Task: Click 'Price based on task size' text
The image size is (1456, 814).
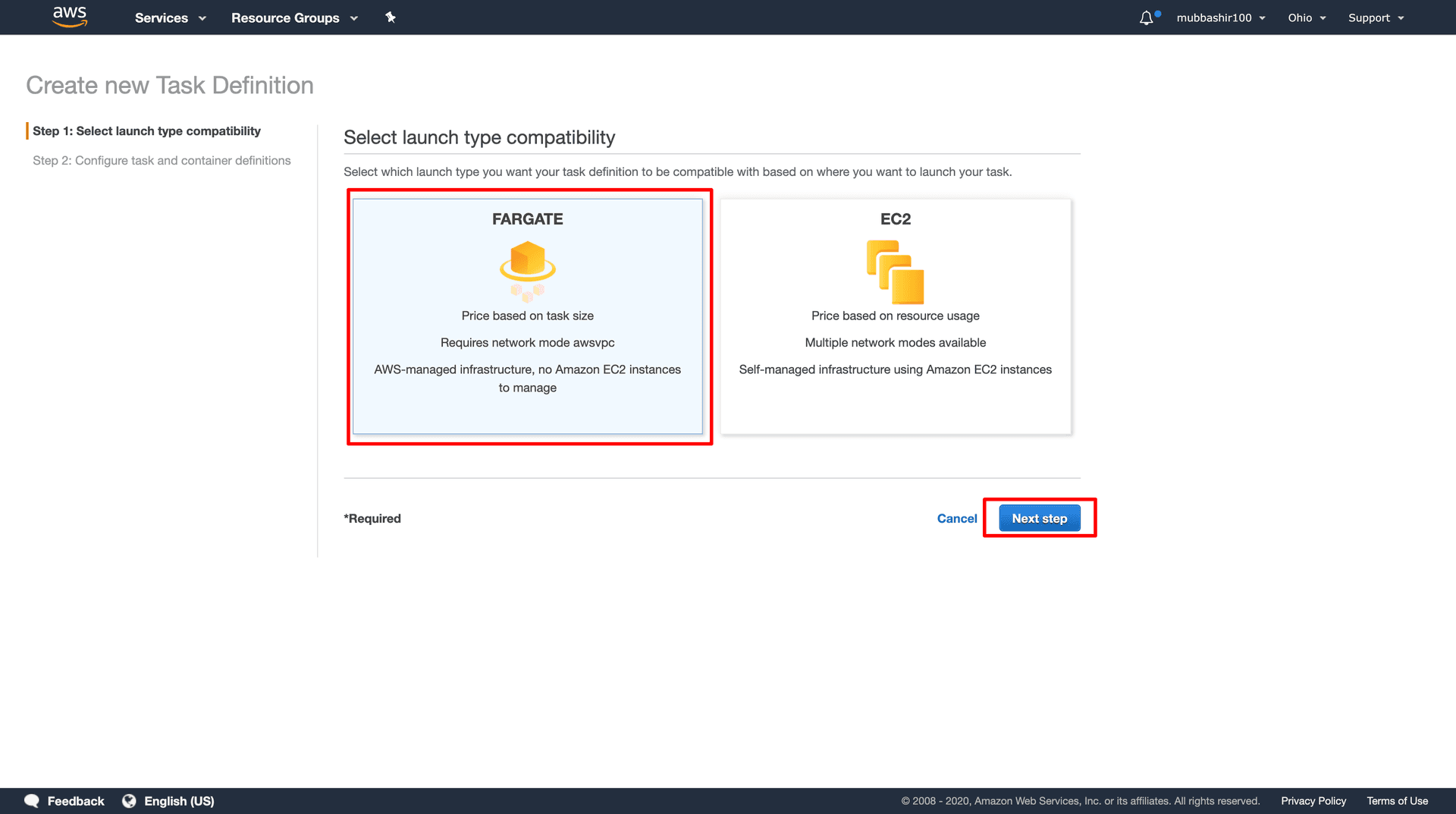Action: 528,316
